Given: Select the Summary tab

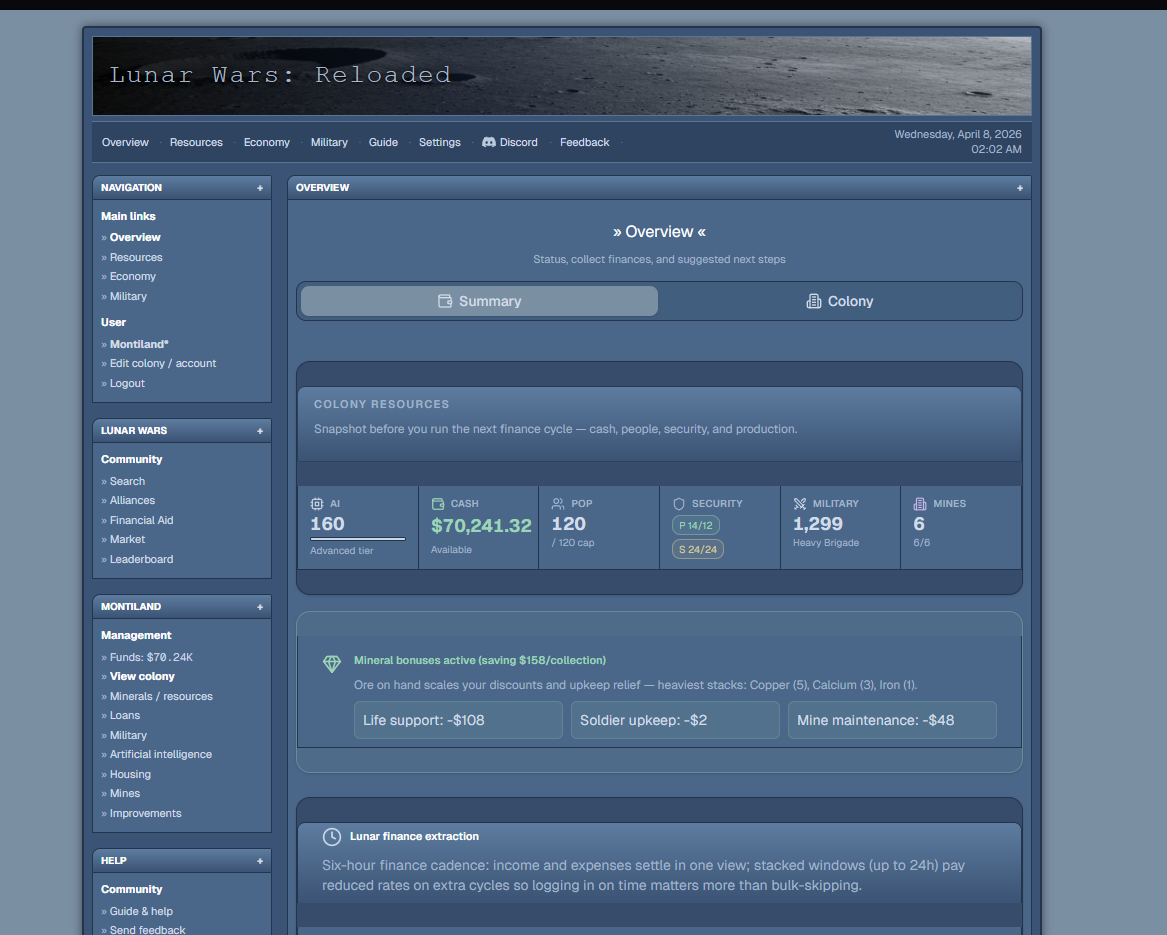Looking at the screenshot, I should [x=479, y=301].
